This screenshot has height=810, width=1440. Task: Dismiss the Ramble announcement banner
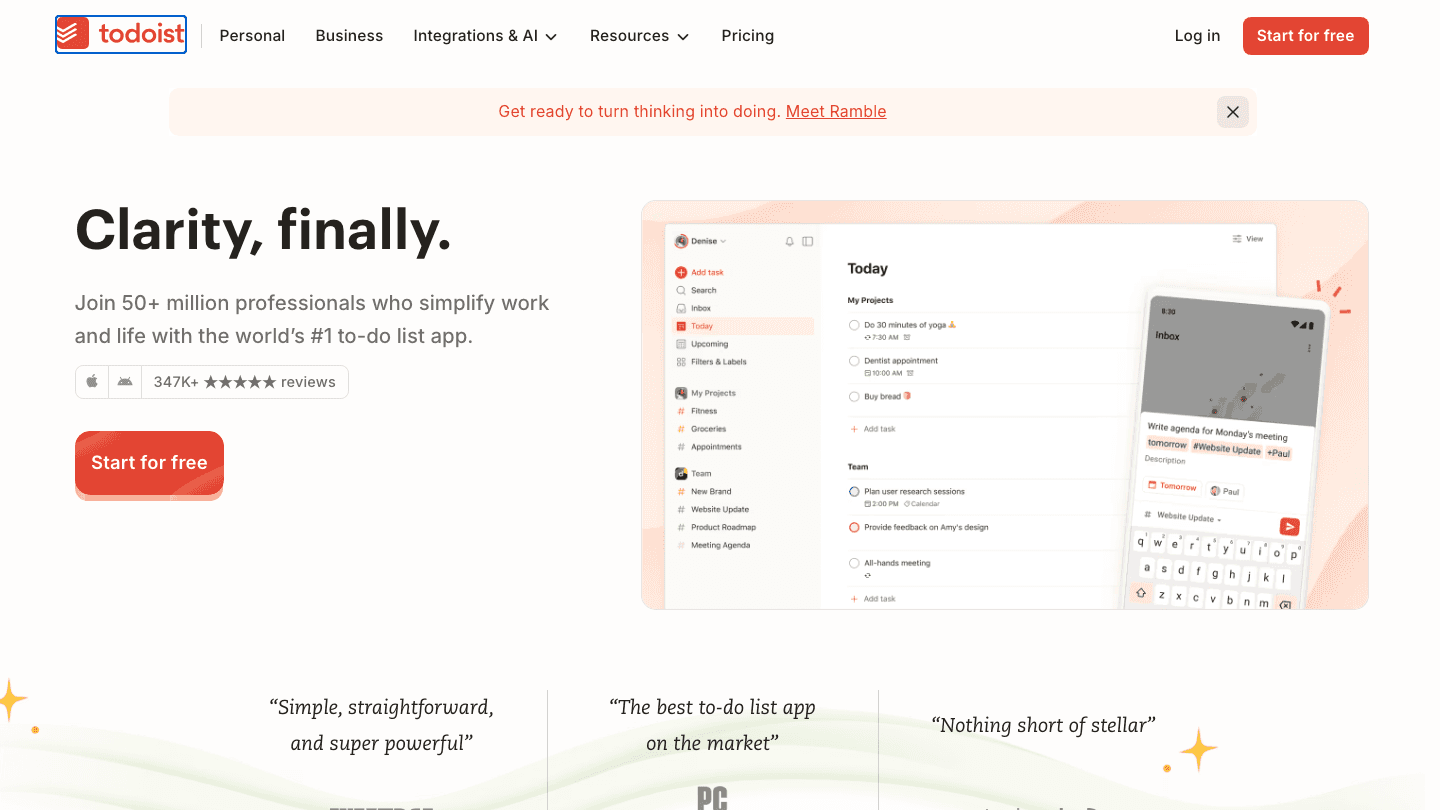1233,112
